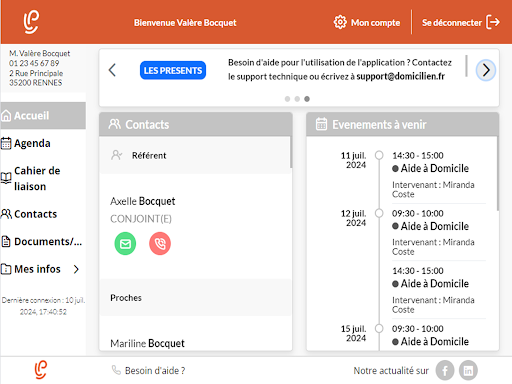This screenshot has width=512, height=384.
Task: Click the sidebar Contacts people icon
Action: pyautogui.click(x=6, y=214)
